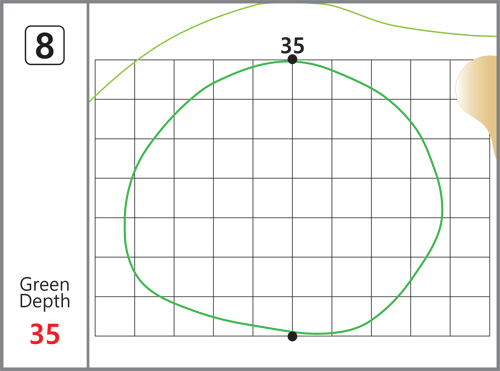Viewport: 500px width, 371px height.
Task: Click the grid cell just left of the bunker
Action: point(431,80)
